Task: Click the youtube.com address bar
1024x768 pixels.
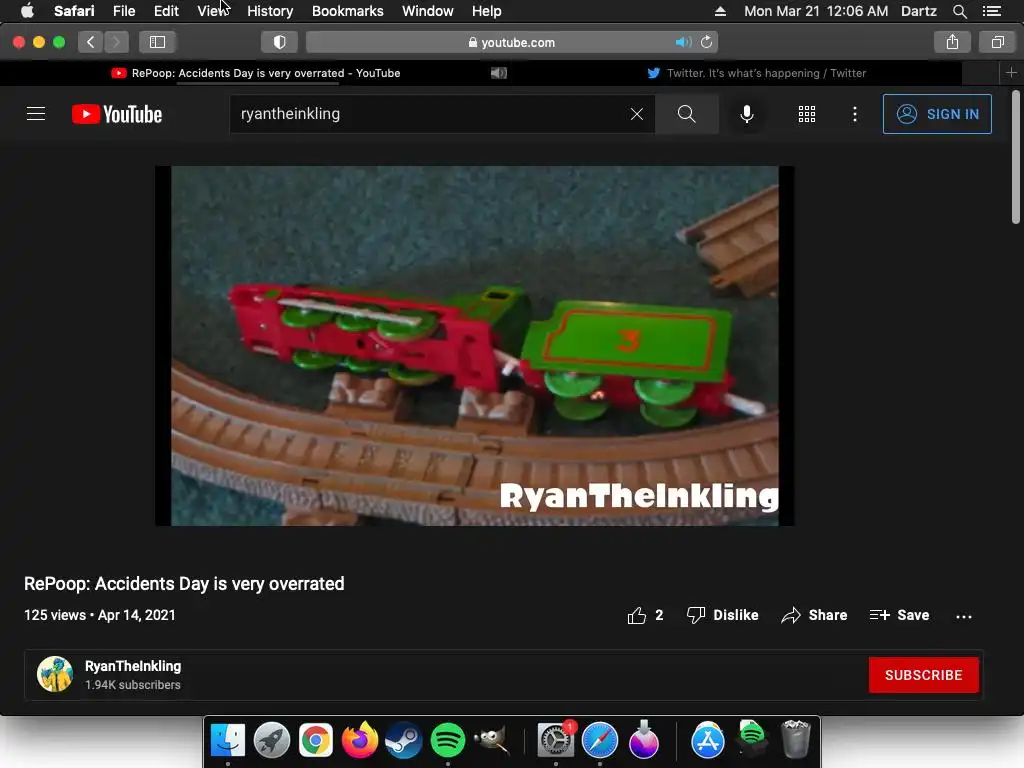Action: click(x=511, y=42)
